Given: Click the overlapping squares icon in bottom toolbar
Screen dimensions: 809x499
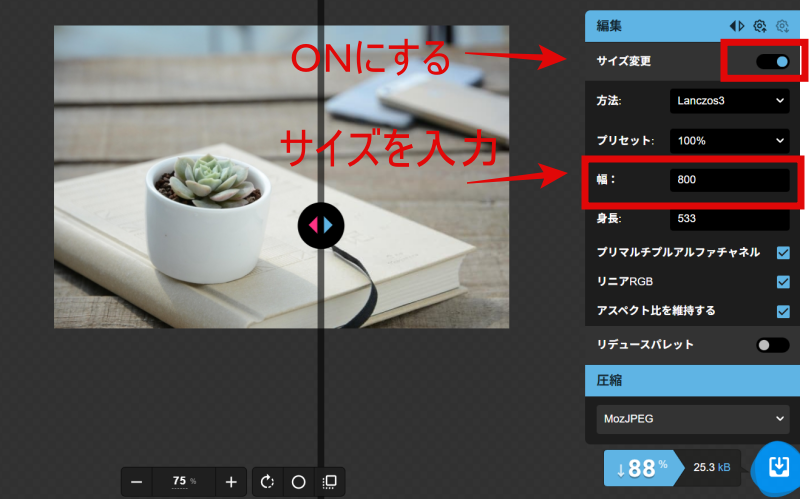Looking at the screenshot, I should (x=329, y=482).
